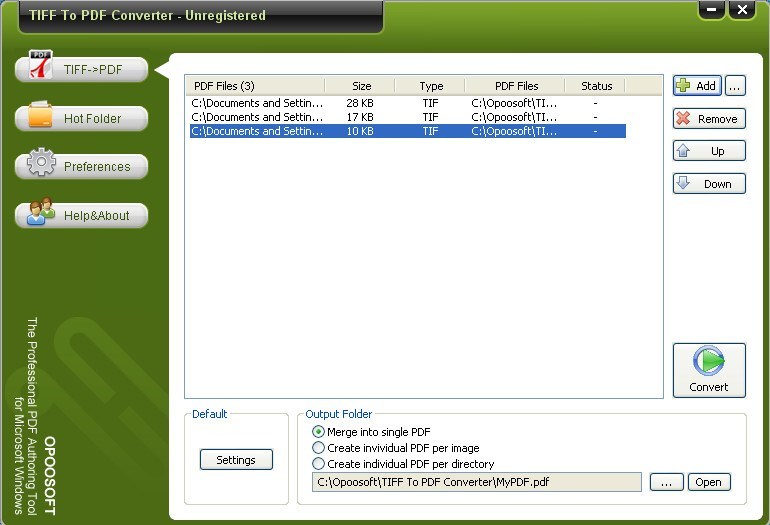Image resolution: width=770 pixels, height=525 pixels.
Task: Minimize the converter window
Action: tap(711, 9)
